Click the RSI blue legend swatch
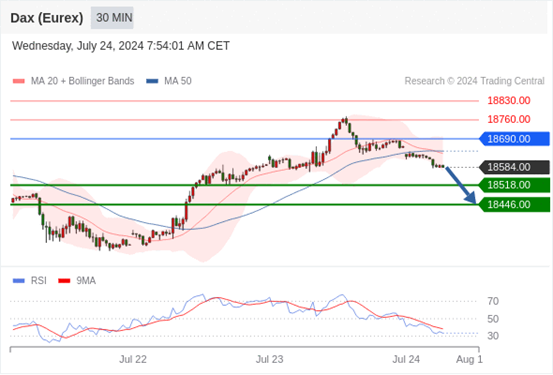Viewport: 553px width, 375px height. click(x=19, y=281)
